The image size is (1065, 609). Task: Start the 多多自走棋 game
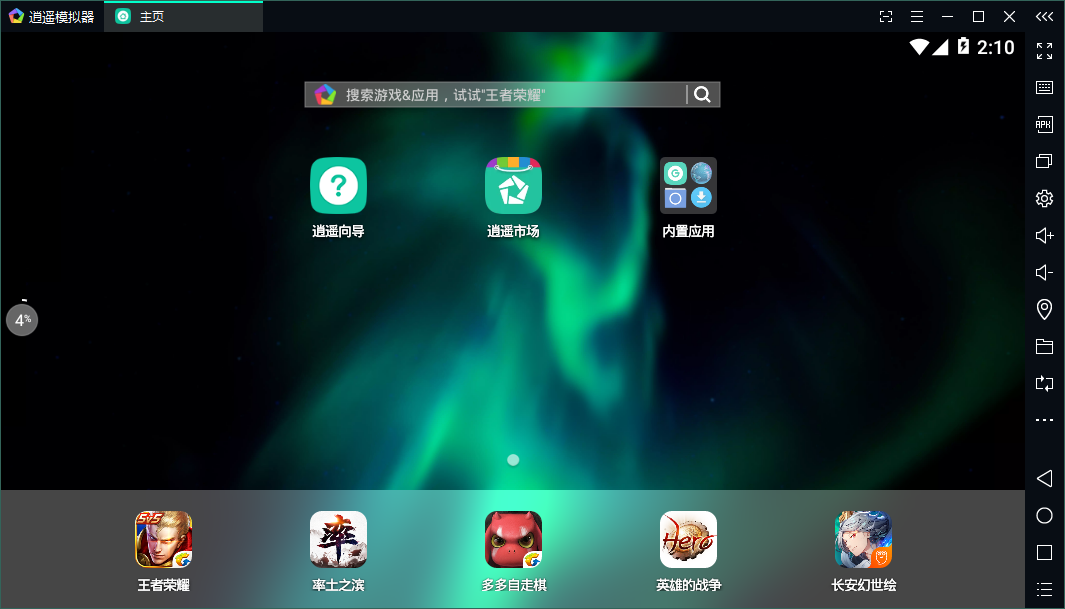pyautogui.click(x=513, y=539)
